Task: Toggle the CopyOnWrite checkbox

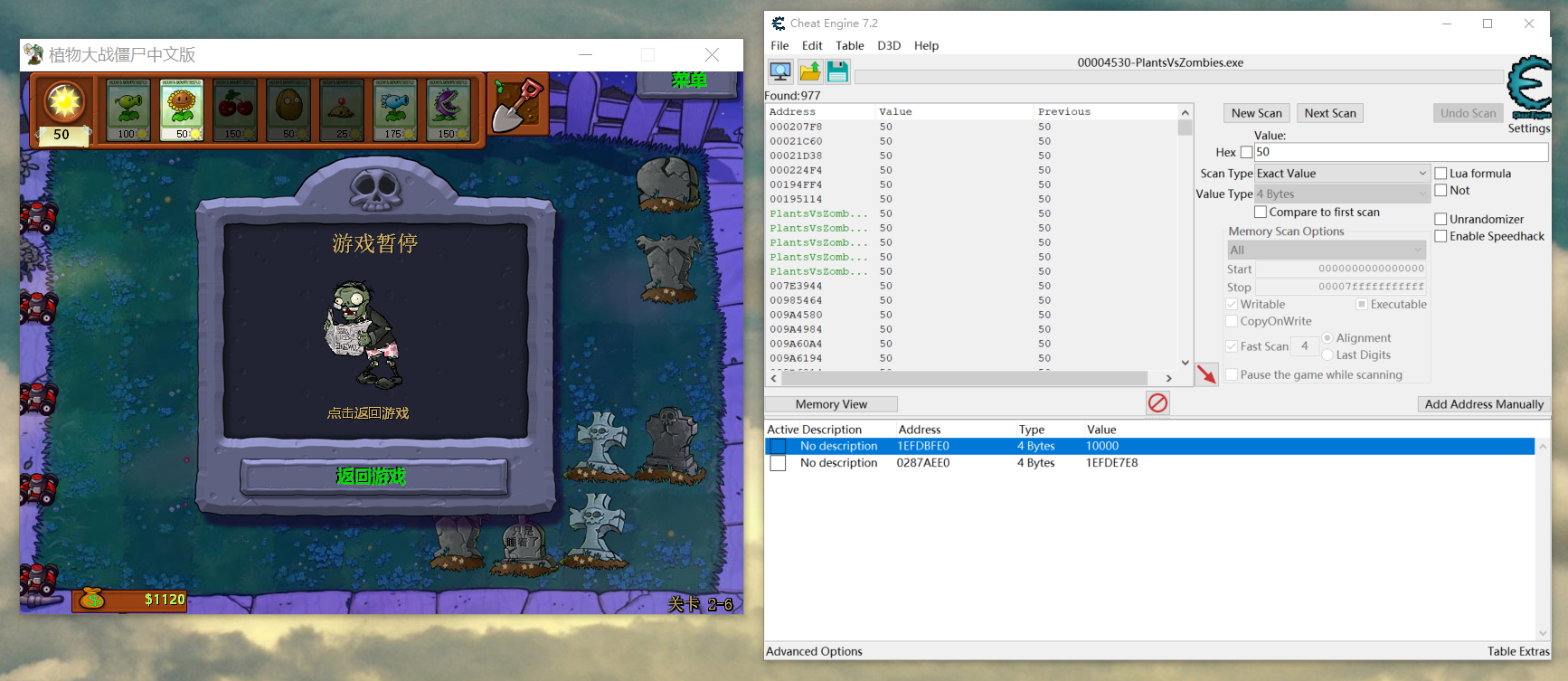Action: [1232, 321]
